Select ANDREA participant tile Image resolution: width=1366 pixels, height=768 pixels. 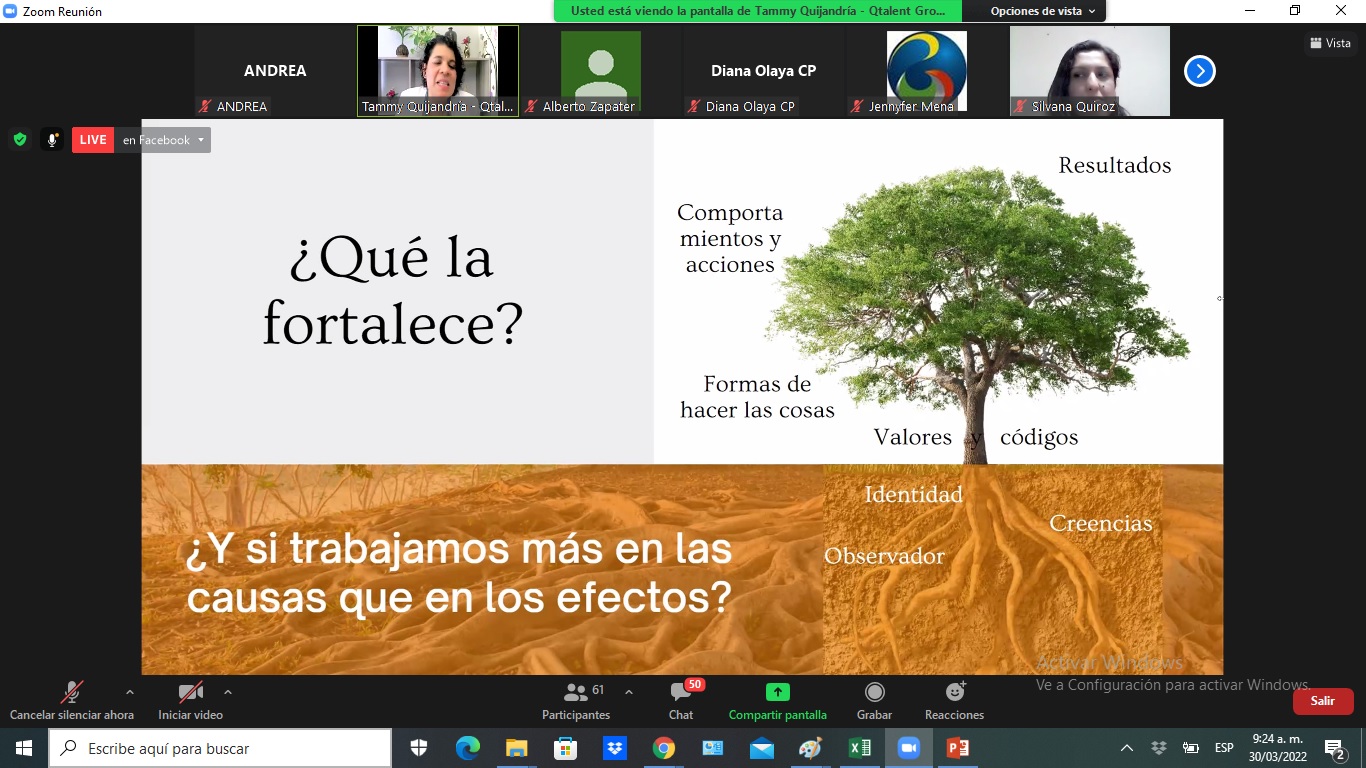coord(275,71)
